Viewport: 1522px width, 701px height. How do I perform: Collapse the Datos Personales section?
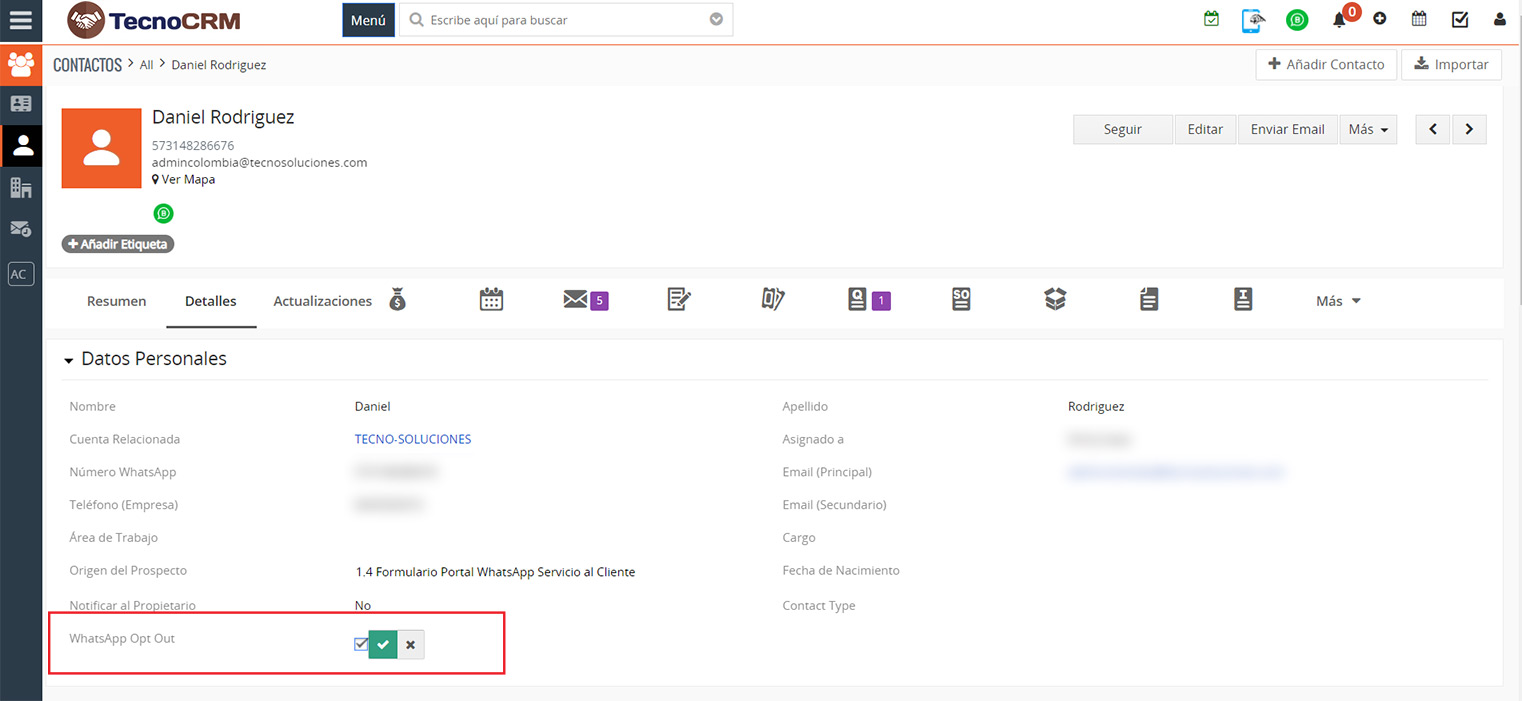[69, 360]
